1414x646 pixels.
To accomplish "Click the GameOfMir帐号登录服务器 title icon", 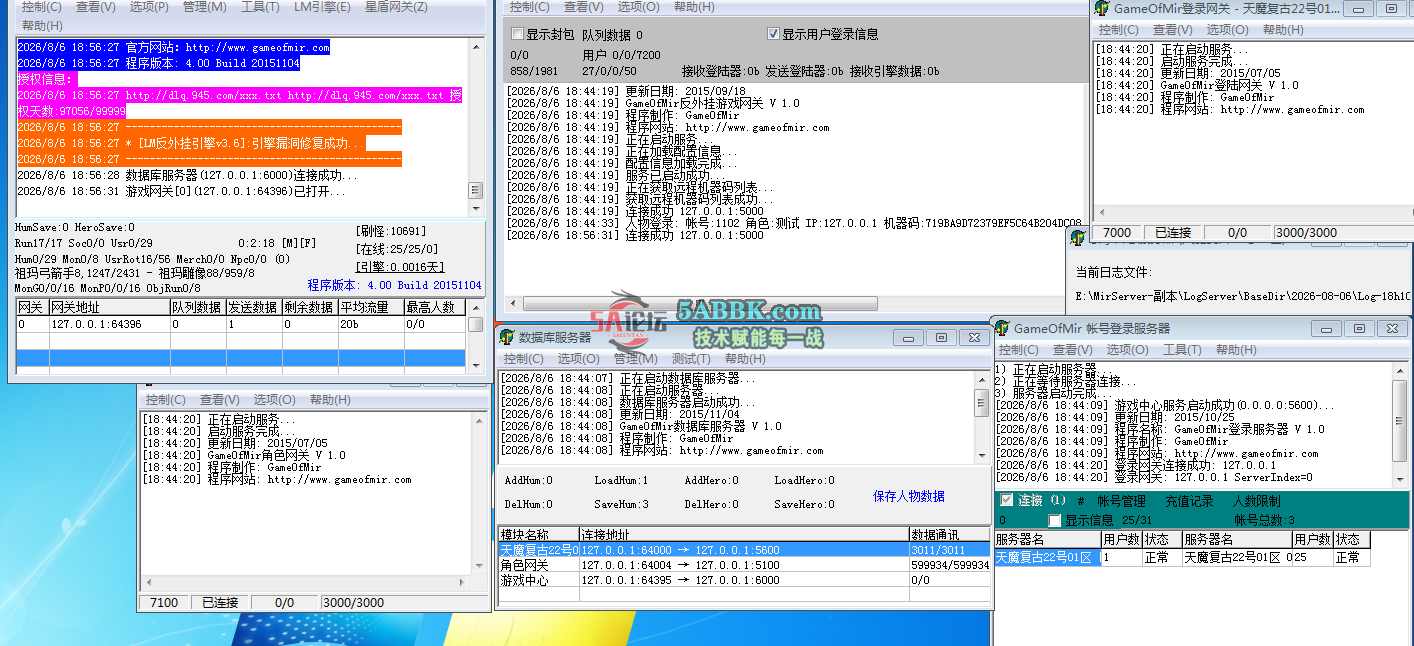I will pos(1001,327).
